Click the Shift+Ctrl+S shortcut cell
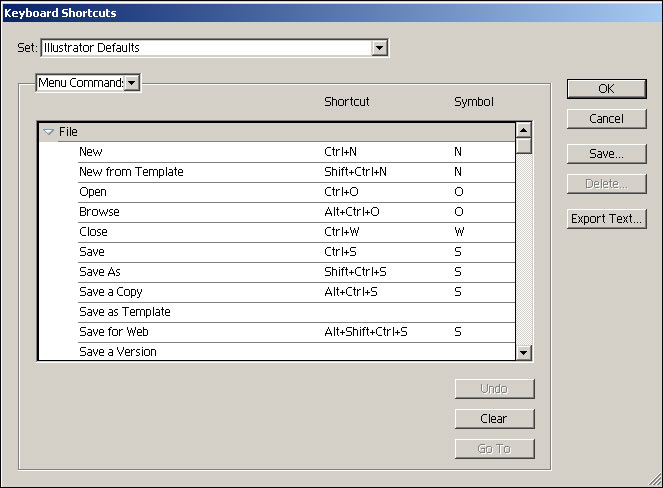Viewport: 663px width, 488px height. (355, 272)
